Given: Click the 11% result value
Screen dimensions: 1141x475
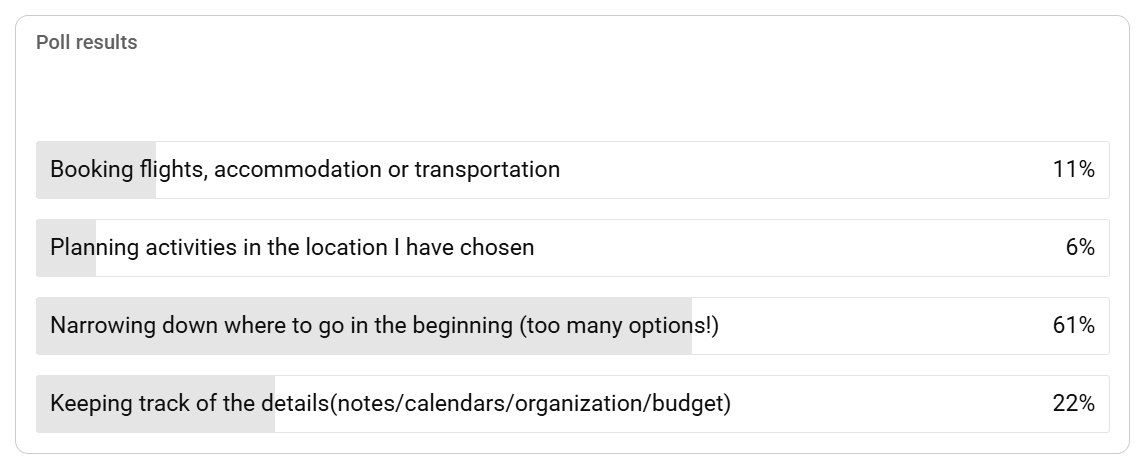Looking at the screenshot, I should (x=1073, y=170).
